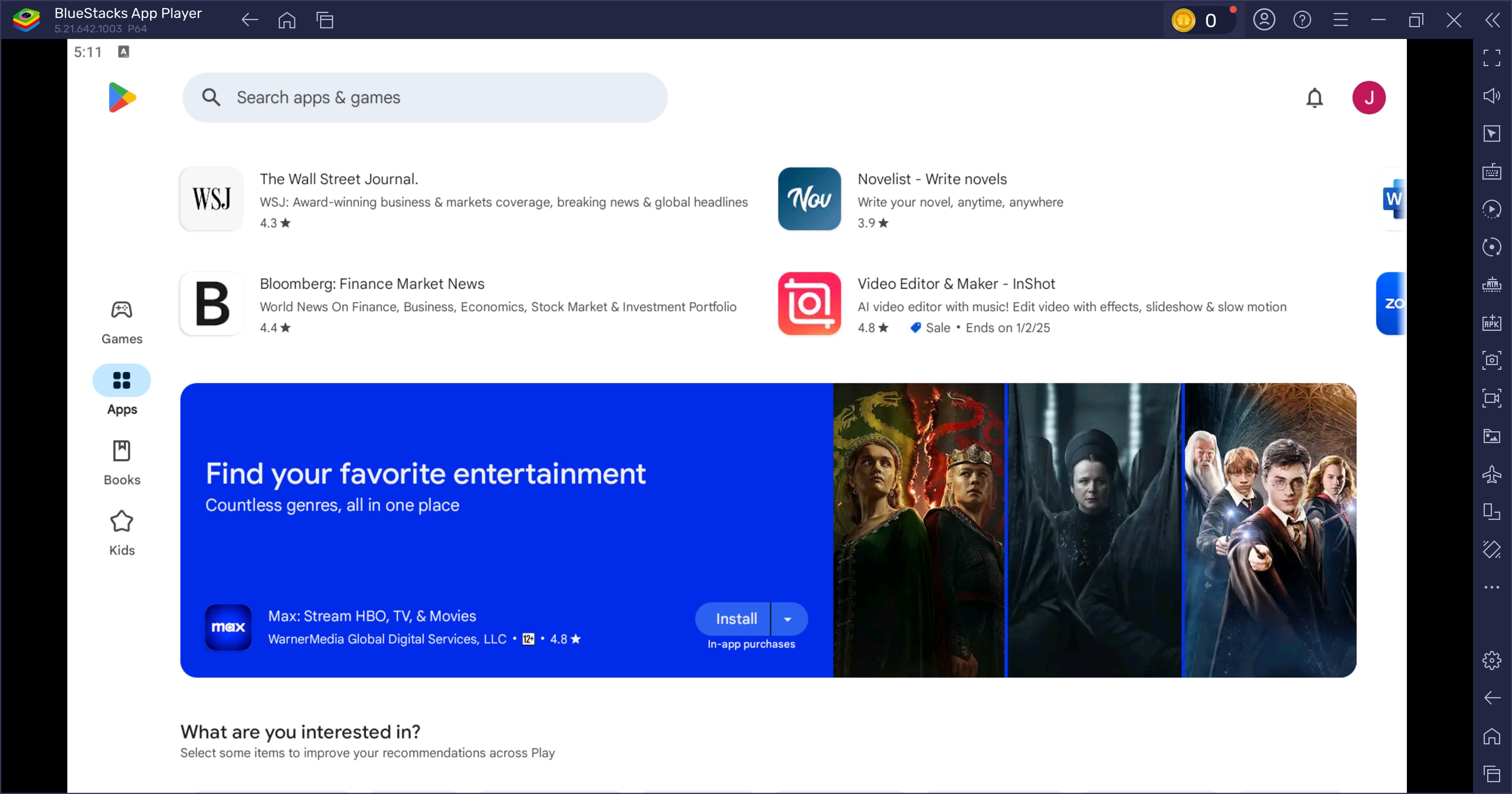
Task: Open recent apps icon in title bar
Action: point(324,20)
